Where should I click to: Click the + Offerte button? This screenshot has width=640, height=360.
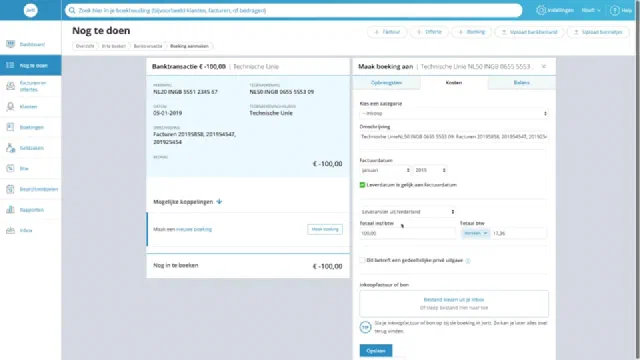(429, 32)
